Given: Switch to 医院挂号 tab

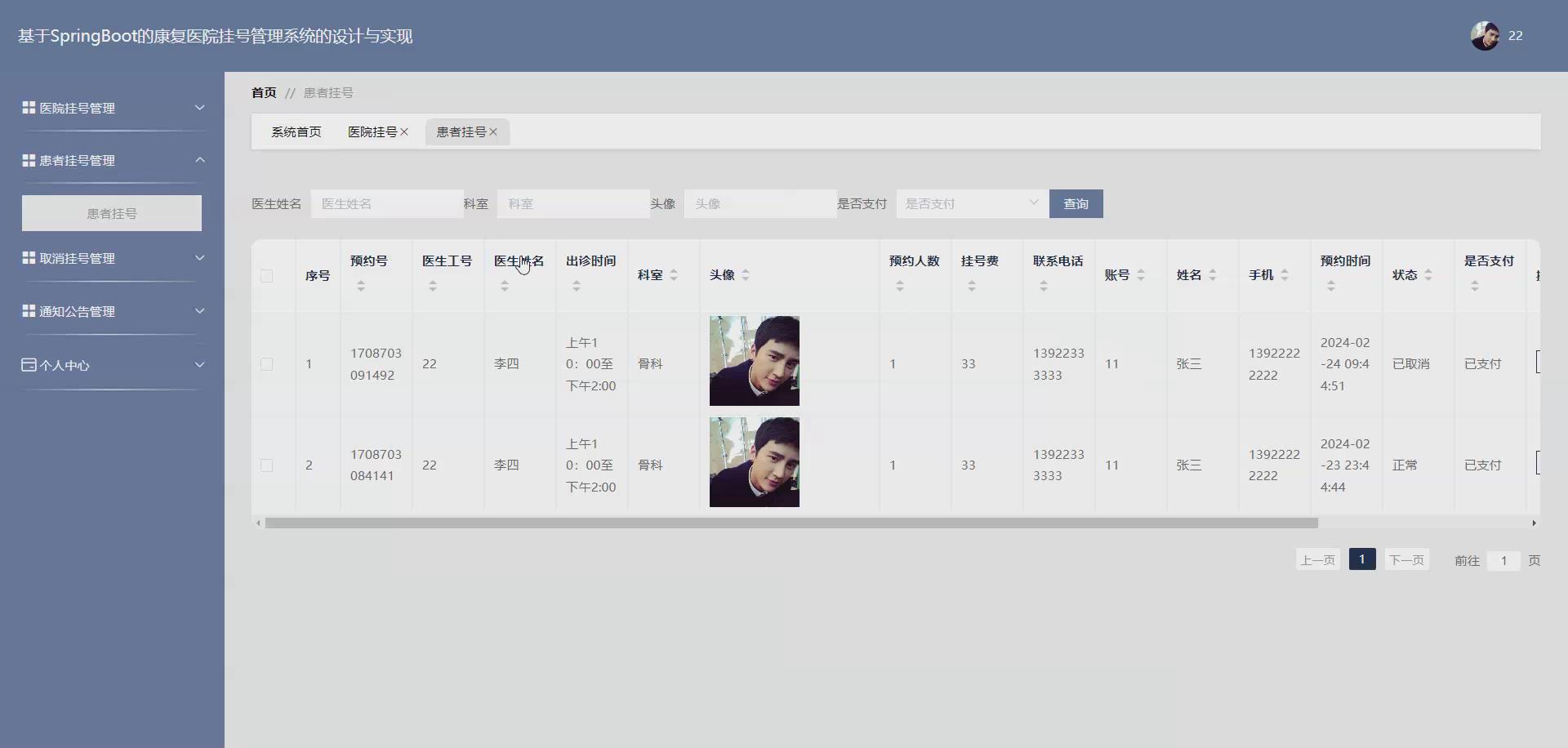Looking at the screenshot, I should coord(372,132).
